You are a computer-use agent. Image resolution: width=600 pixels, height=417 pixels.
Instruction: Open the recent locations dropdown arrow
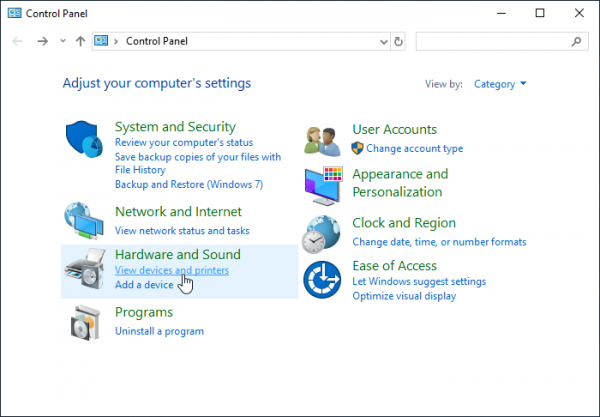[x=63, y=41]
